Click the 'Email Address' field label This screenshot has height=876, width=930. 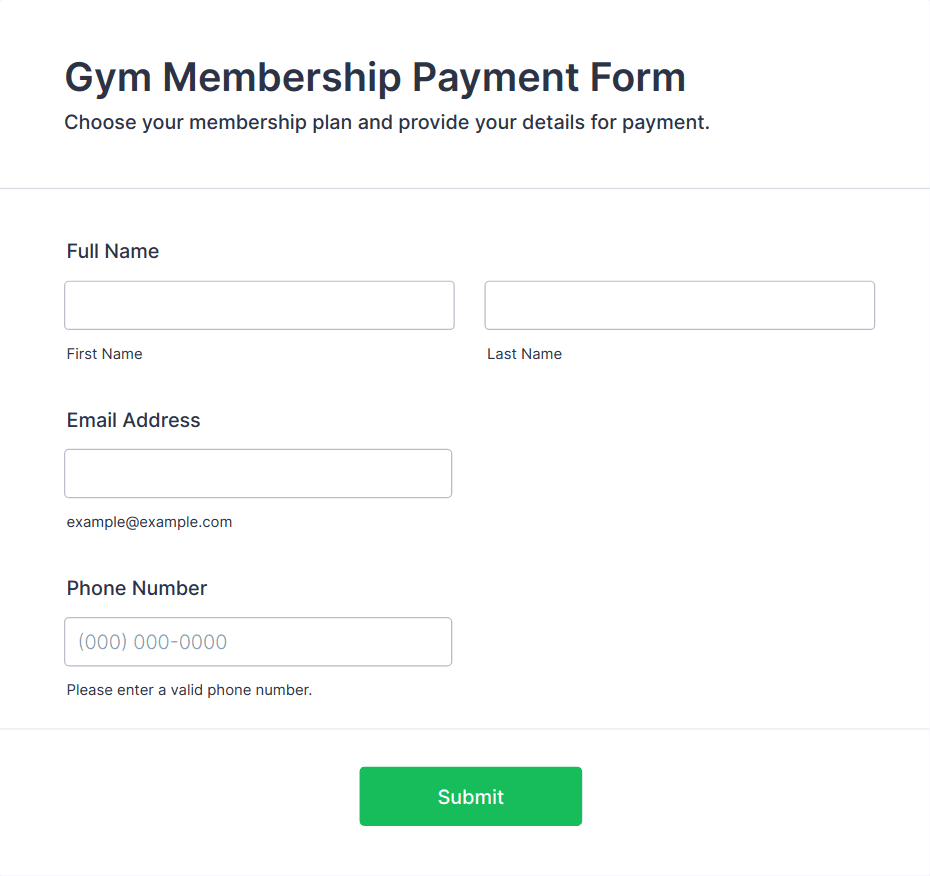point(133,420)
